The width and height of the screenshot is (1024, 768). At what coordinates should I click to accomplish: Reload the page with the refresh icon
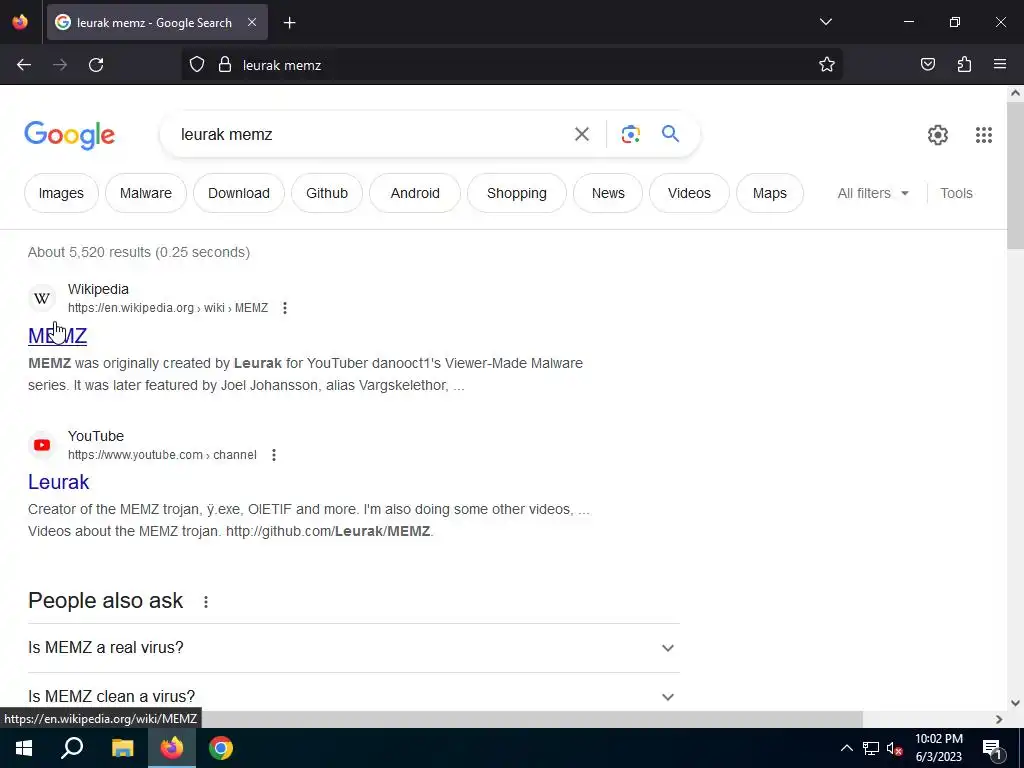96,65
